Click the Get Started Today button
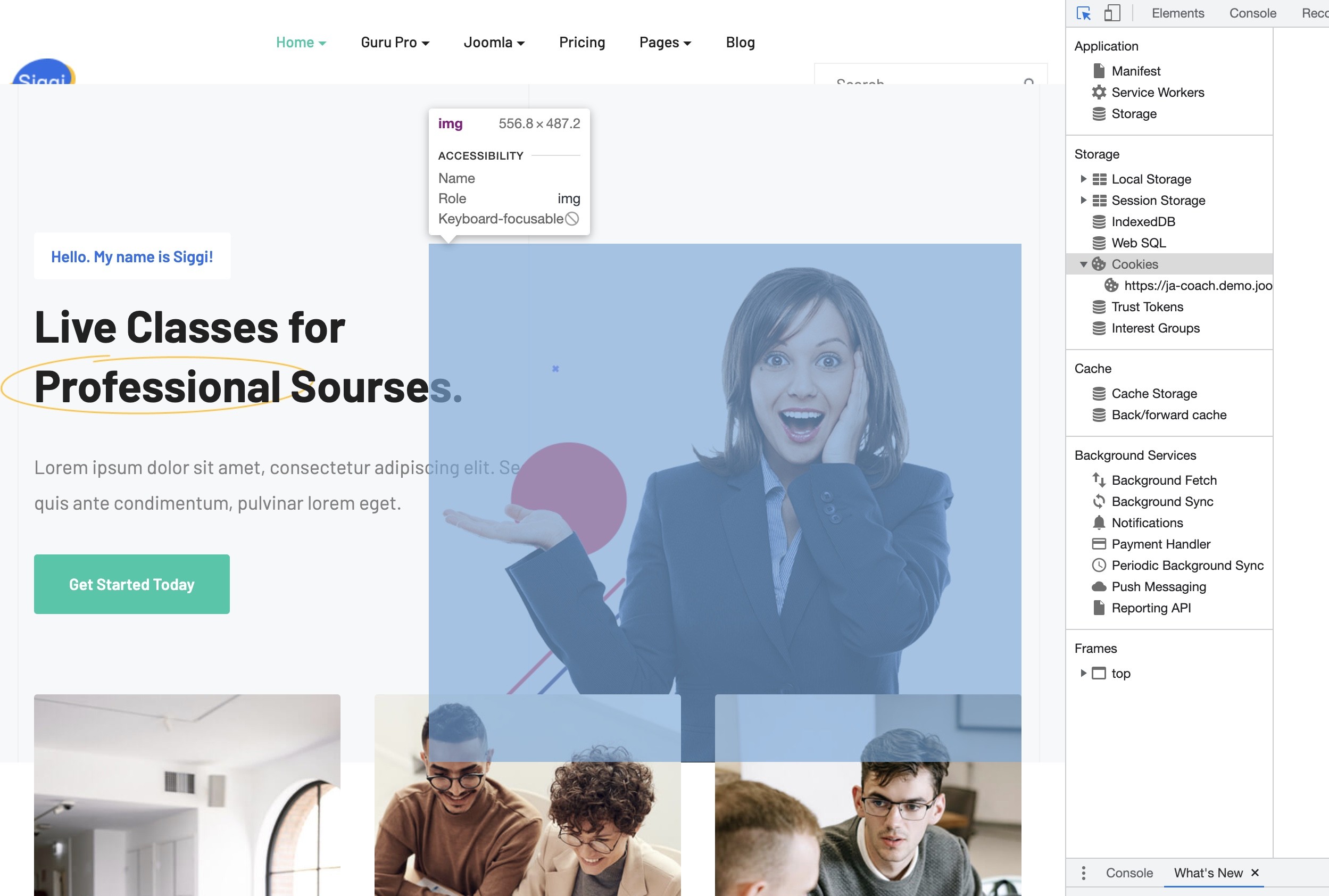 coord(131,584)
